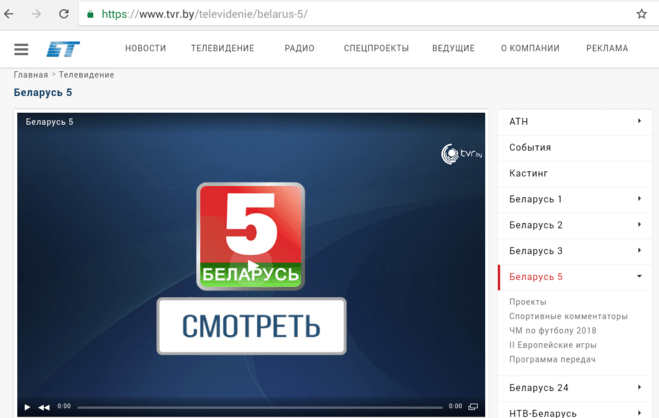Click the video progress bar
Image resolution: width=659 pixels, height=418 pixels.
click(260, 407)
